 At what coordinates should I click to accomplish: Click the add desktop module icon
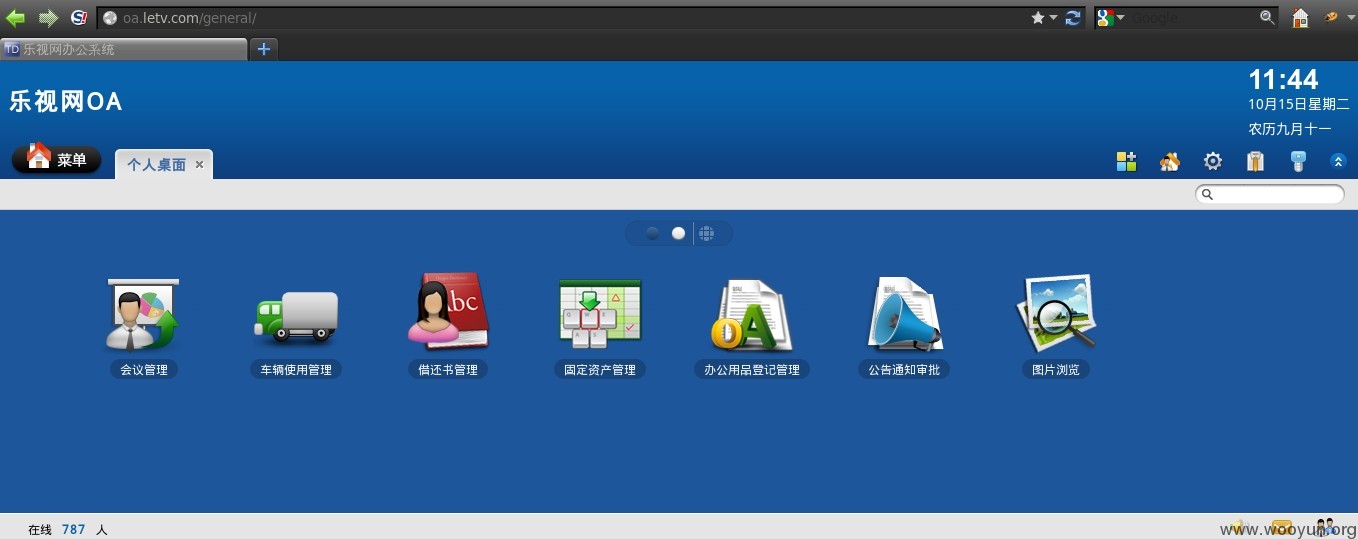click(x=1126, y=161)
